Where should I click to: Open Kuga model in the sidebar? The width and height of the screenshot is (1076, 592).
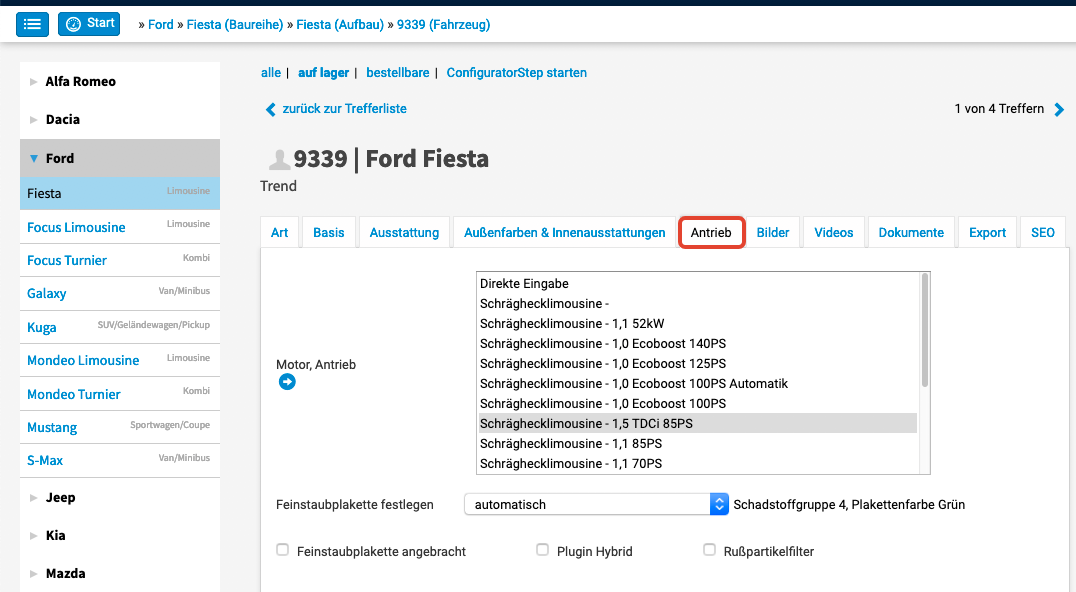tap(42, 327)
